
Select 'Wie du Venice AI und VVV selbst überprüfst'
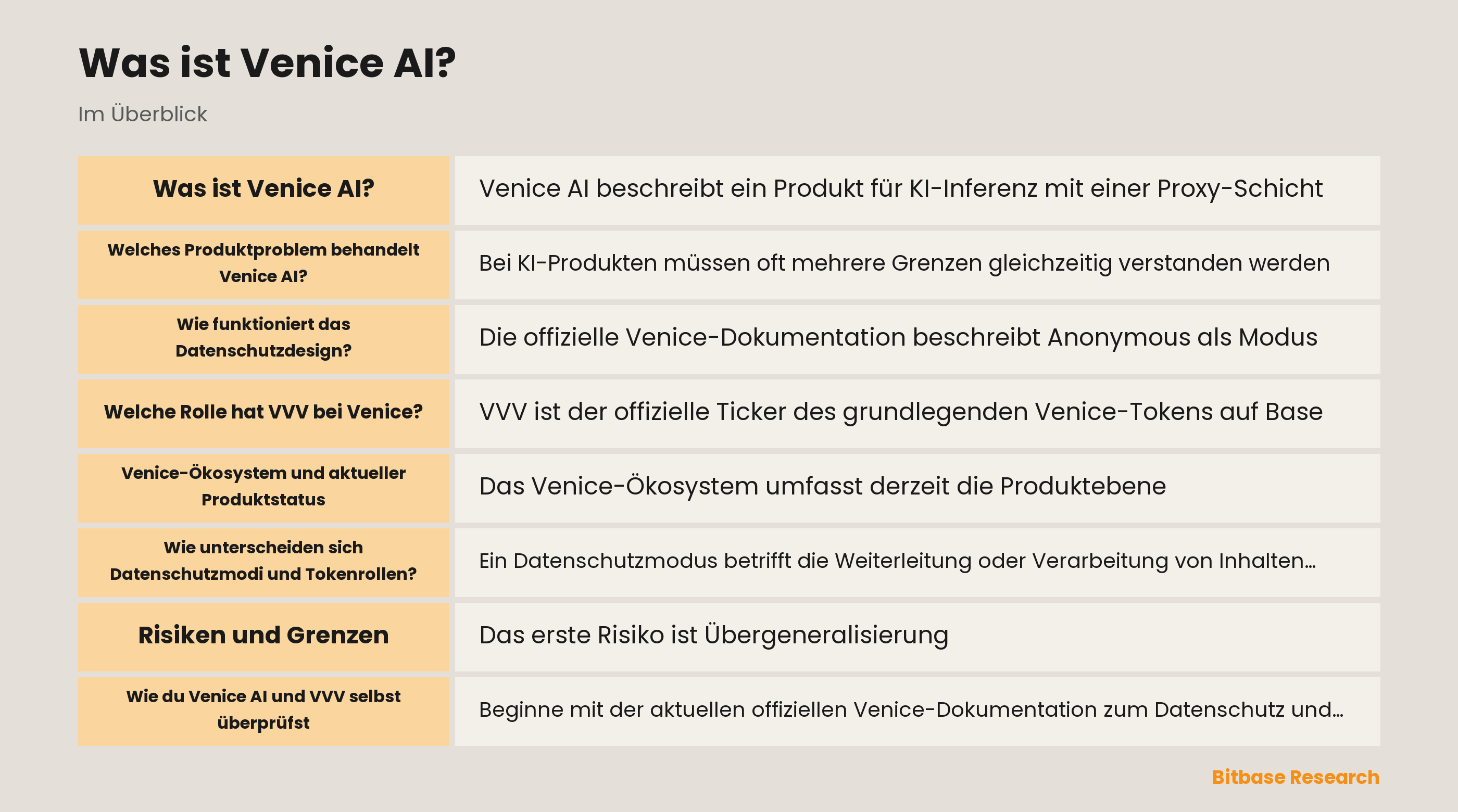[x=263, y=711]
